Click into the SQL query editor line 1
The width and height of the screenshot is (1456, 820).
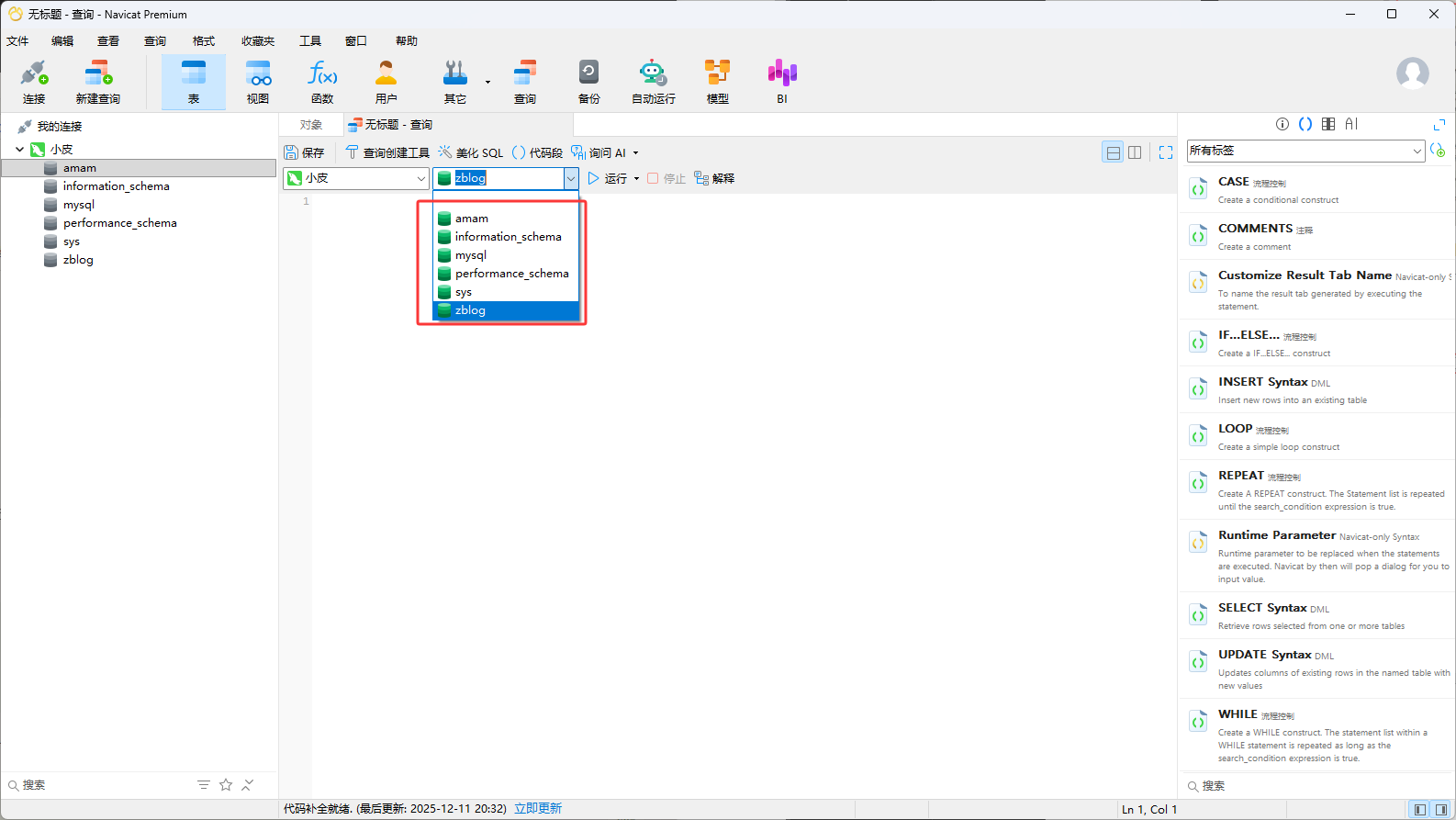tap(744, 201)
